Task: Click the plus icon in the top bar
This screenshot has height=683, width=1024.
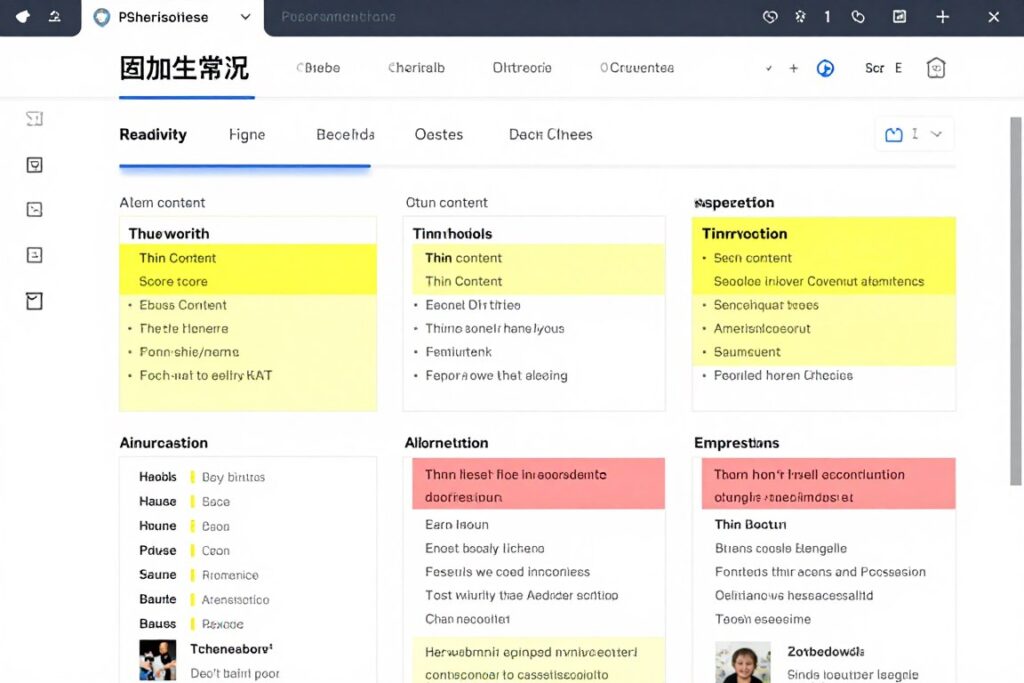Action: 942,17
